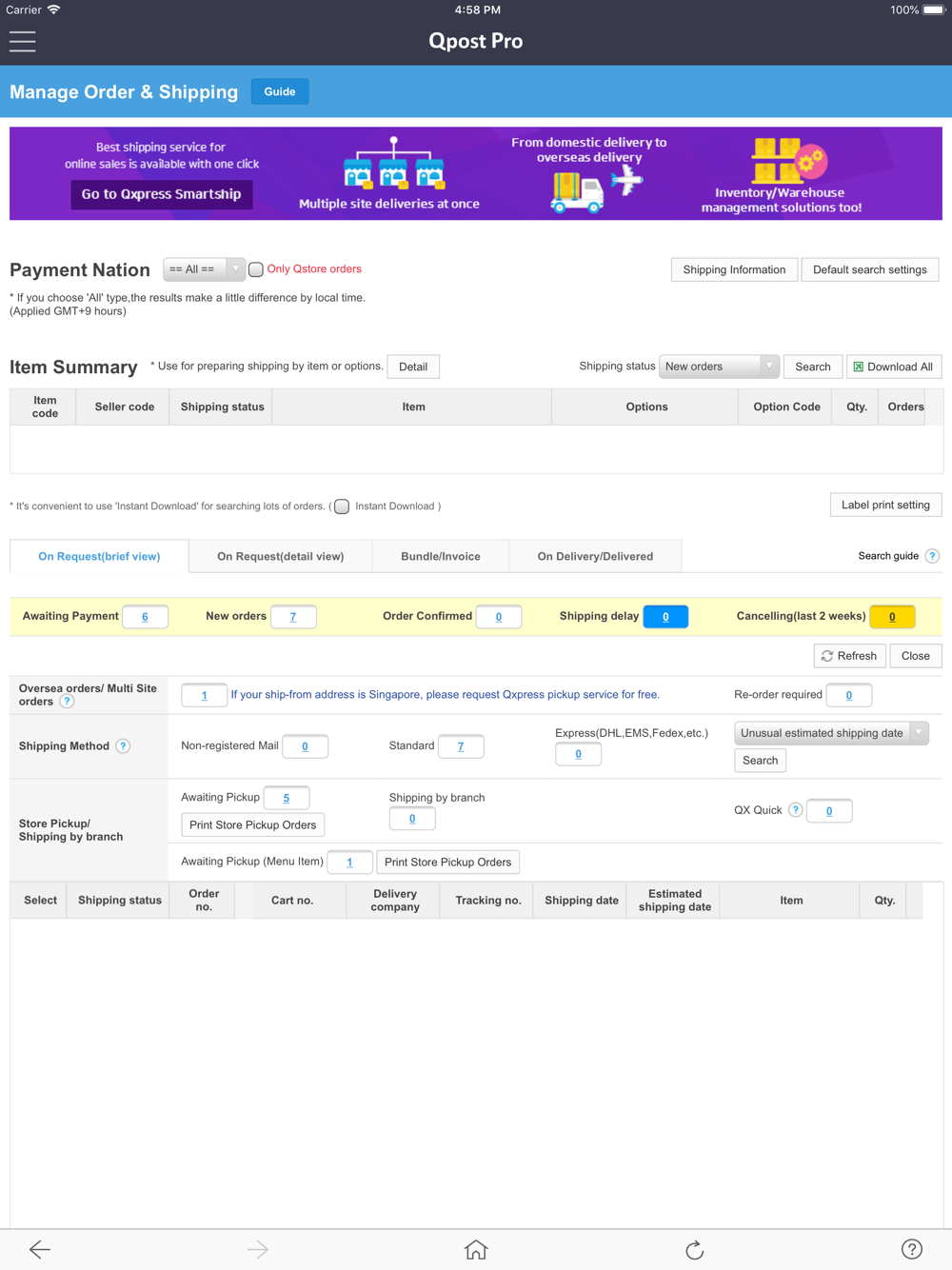Open the home icon in bottom bar
The width and height of the screenshot is (952, 1270).
pos(476,1249)
